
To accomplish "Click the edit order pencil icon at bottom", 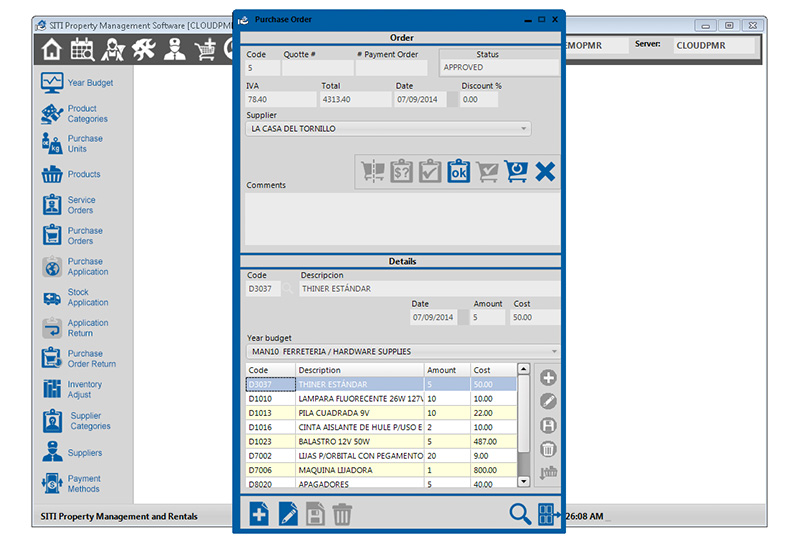I will click(288, 514).
